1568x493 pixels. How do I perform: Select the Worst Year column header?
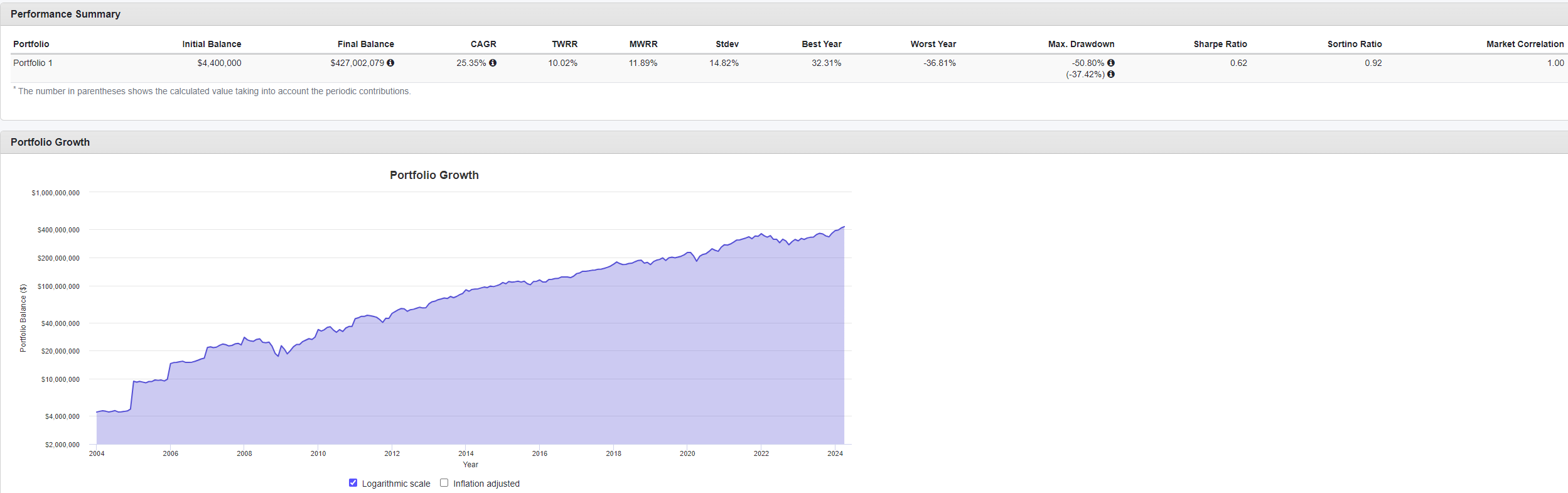point(933,44)
